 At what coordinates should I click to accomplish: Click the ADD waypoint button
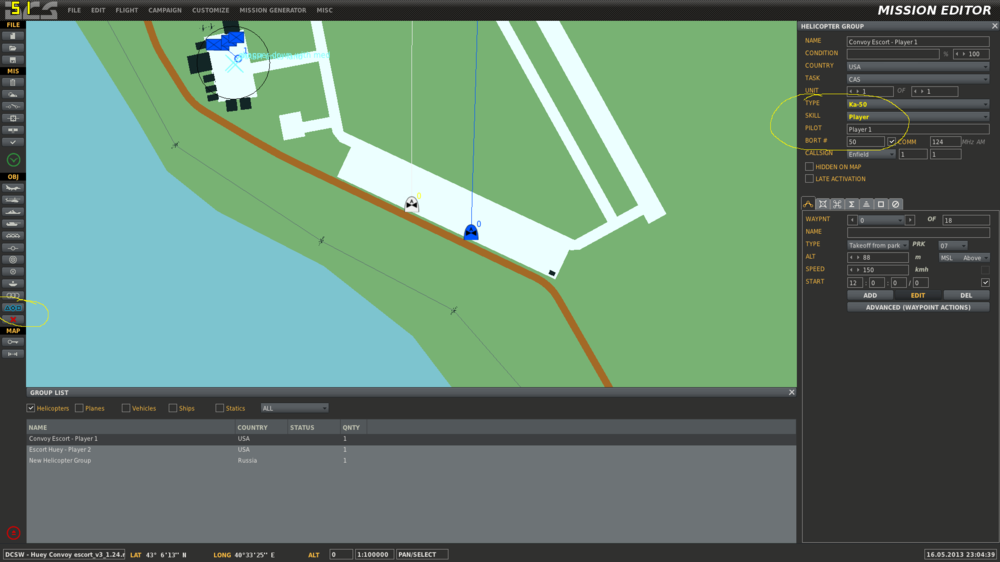pyautogui.click(x=870, y=295)
